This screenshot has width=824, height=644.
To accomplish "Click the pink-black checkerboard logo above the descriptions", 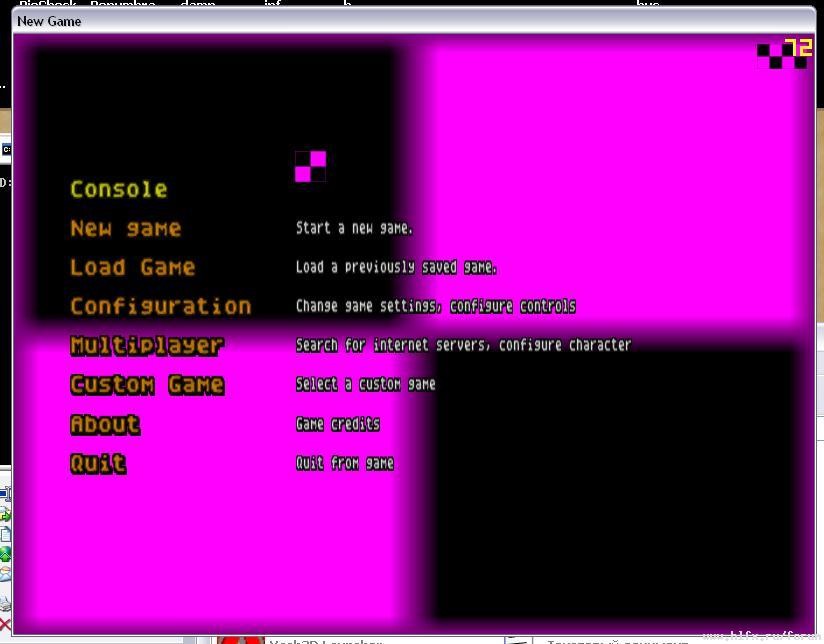I will pos(310,166).
